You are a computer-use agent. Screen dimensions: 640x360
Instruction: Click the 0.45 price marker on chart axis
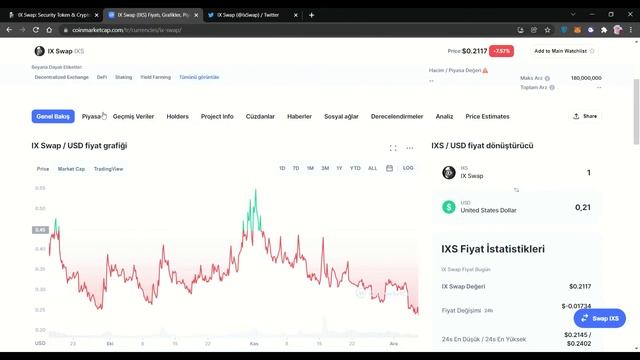tap(40, 230)
